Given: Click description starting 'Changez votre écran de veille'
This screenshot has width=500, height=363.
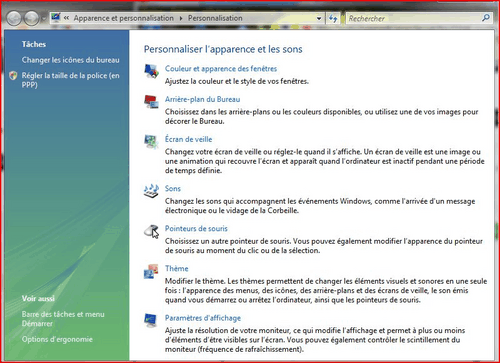Looking at the screenshot, I should point(324,161).
